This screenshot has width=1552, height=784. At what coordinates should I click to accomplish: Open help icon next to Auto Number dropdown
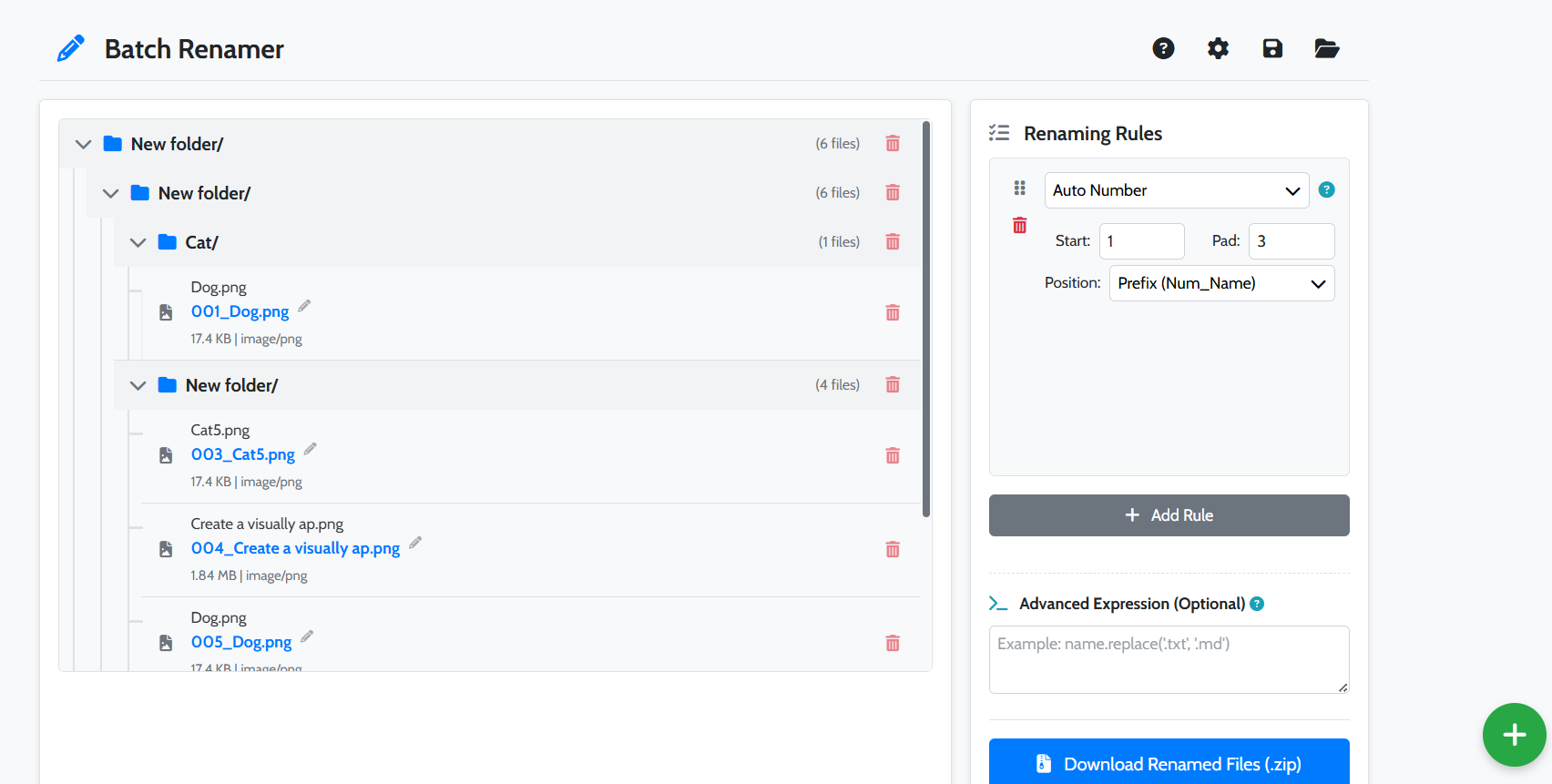[1327, 189]
